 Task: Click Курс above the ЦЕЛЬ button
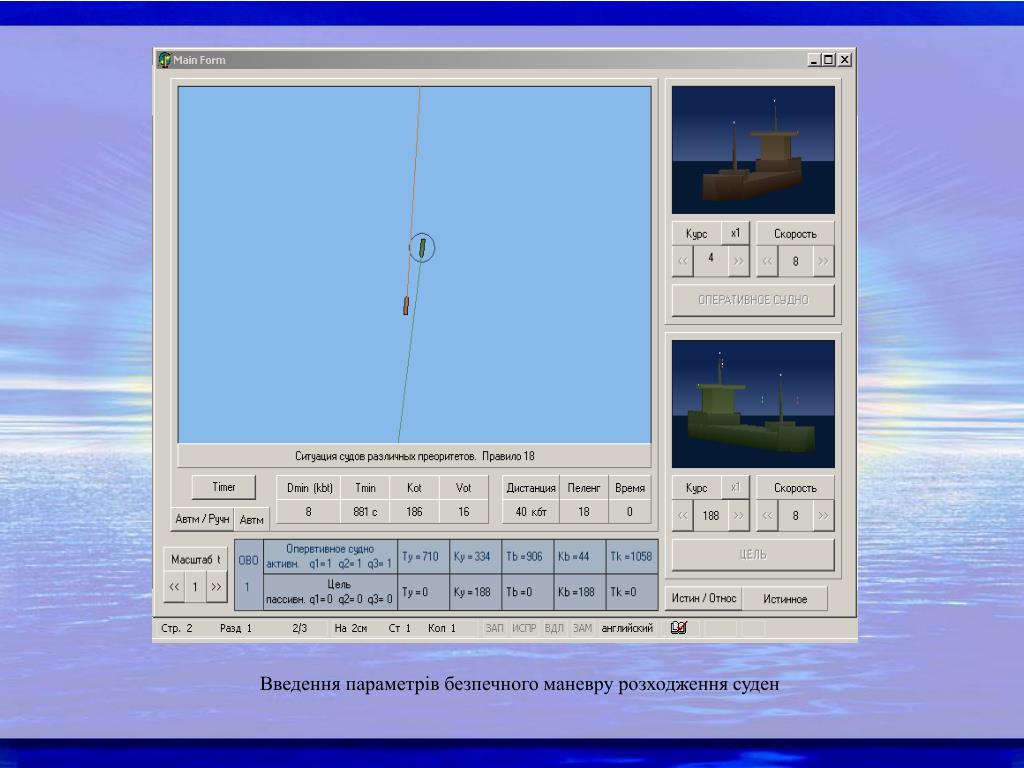tap(697, 488)
